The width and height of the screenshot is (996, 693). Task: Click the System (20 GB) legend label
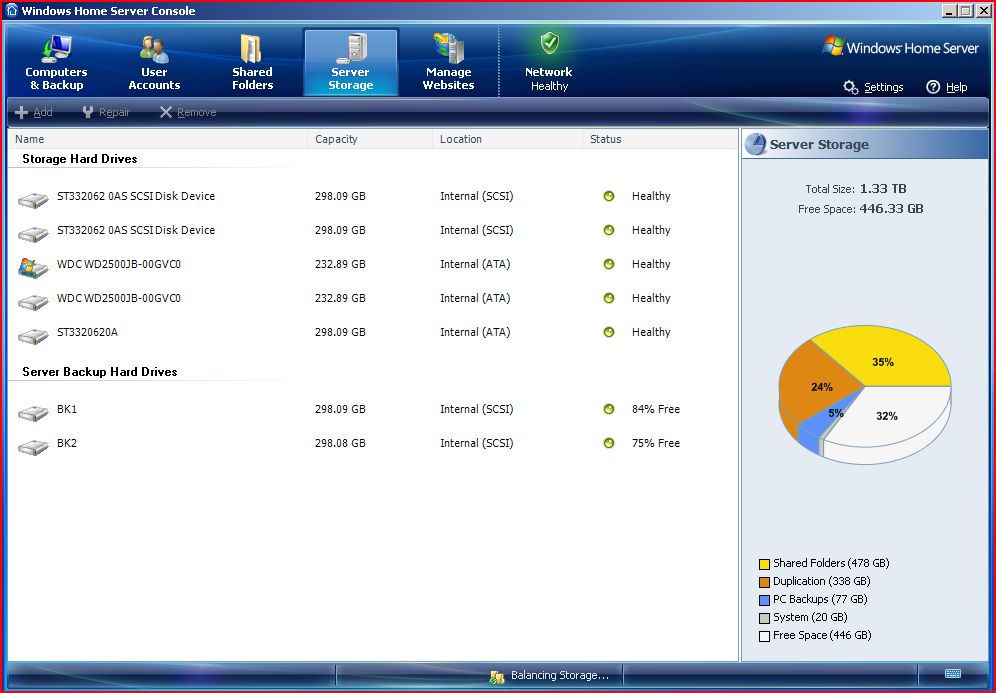(x=810, y=617)
